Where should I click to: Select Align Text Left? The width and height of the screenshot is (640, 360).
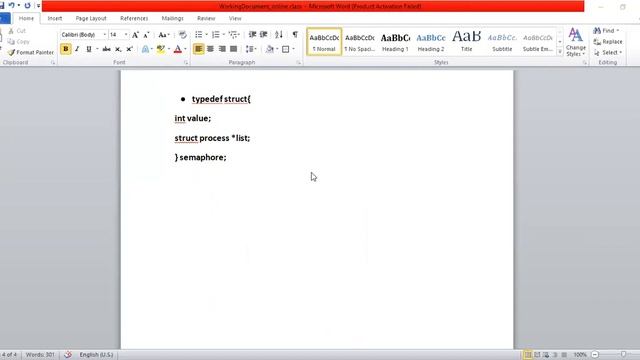[198, 49]
